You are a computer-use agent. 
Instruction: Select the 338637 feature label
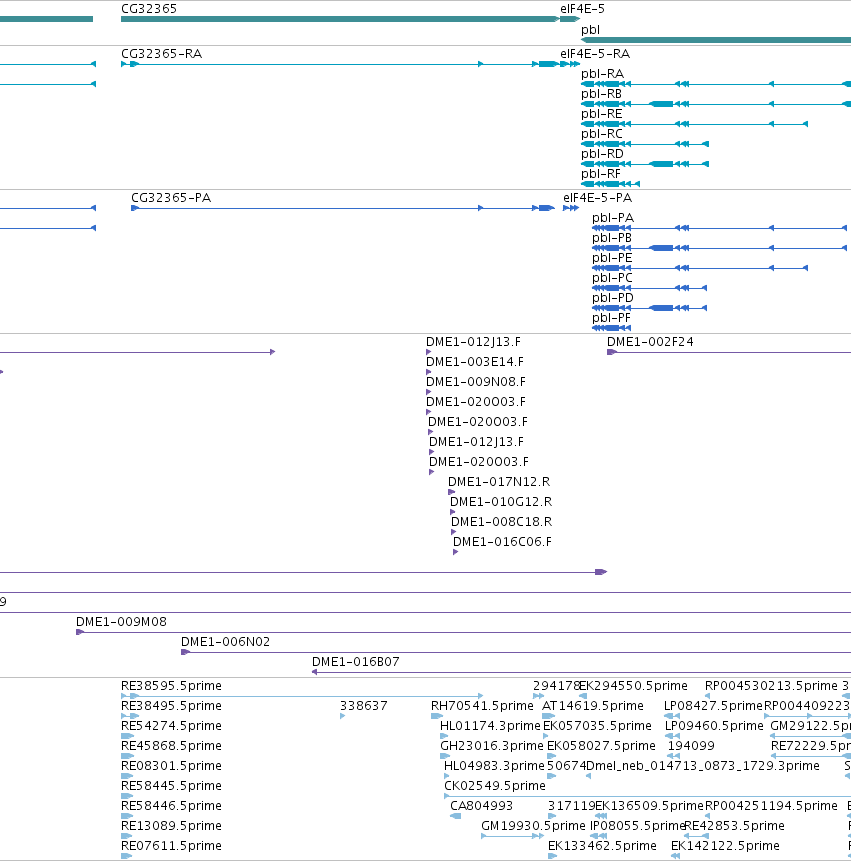[363, 706]
